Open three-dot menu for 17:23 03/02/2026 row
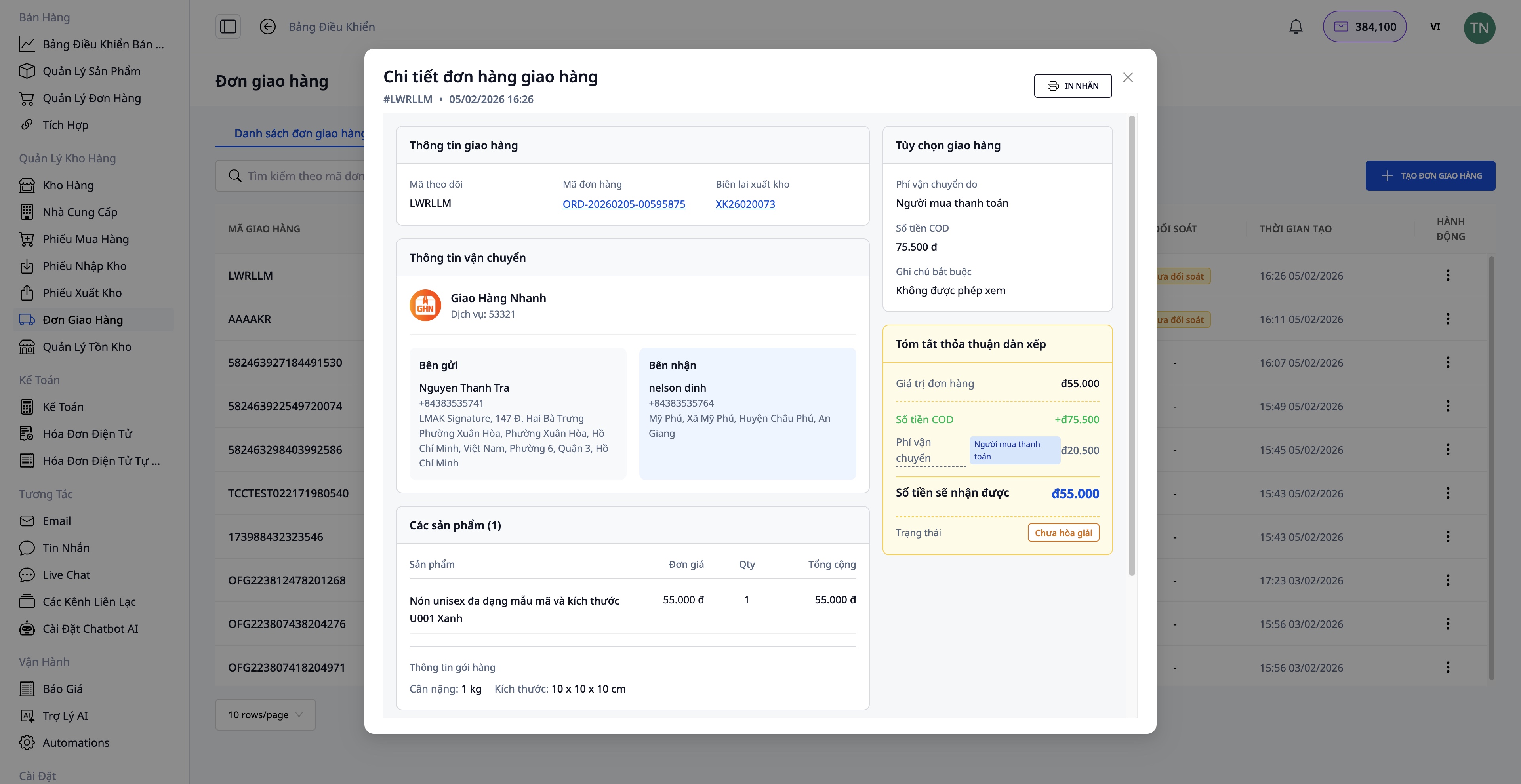 click(x=1447, y=580)
